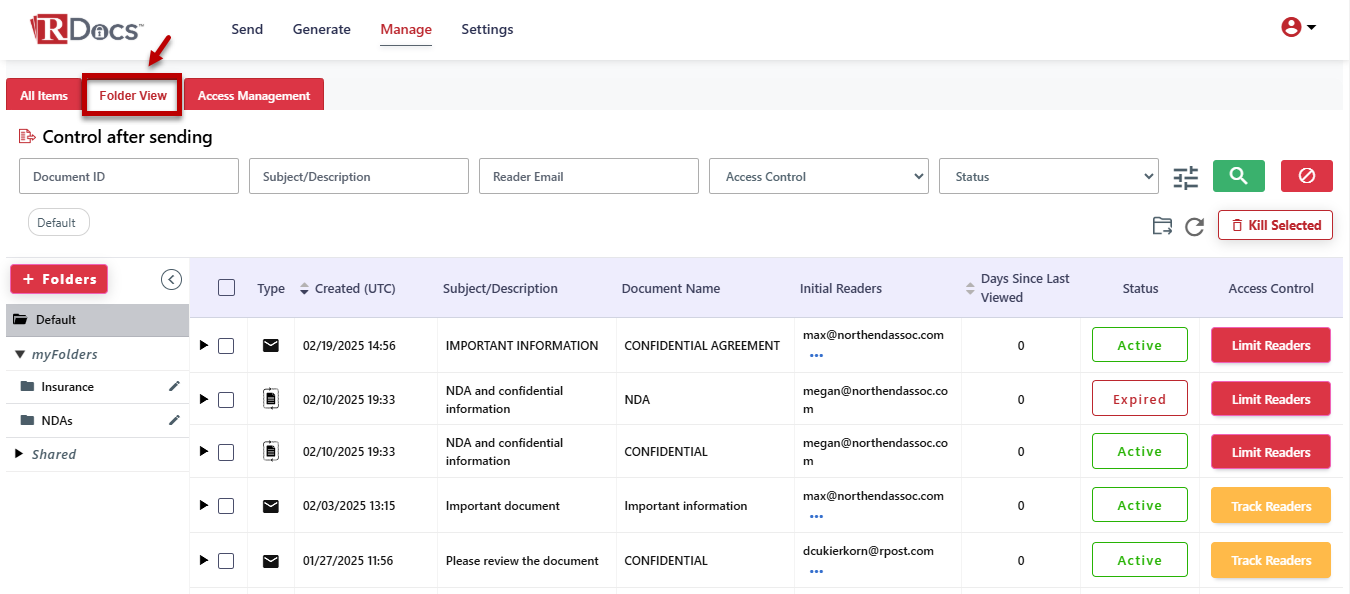
Task: Check the 02/10 CONFIDENTIAL row checkbox
Action: click(226, 452)
